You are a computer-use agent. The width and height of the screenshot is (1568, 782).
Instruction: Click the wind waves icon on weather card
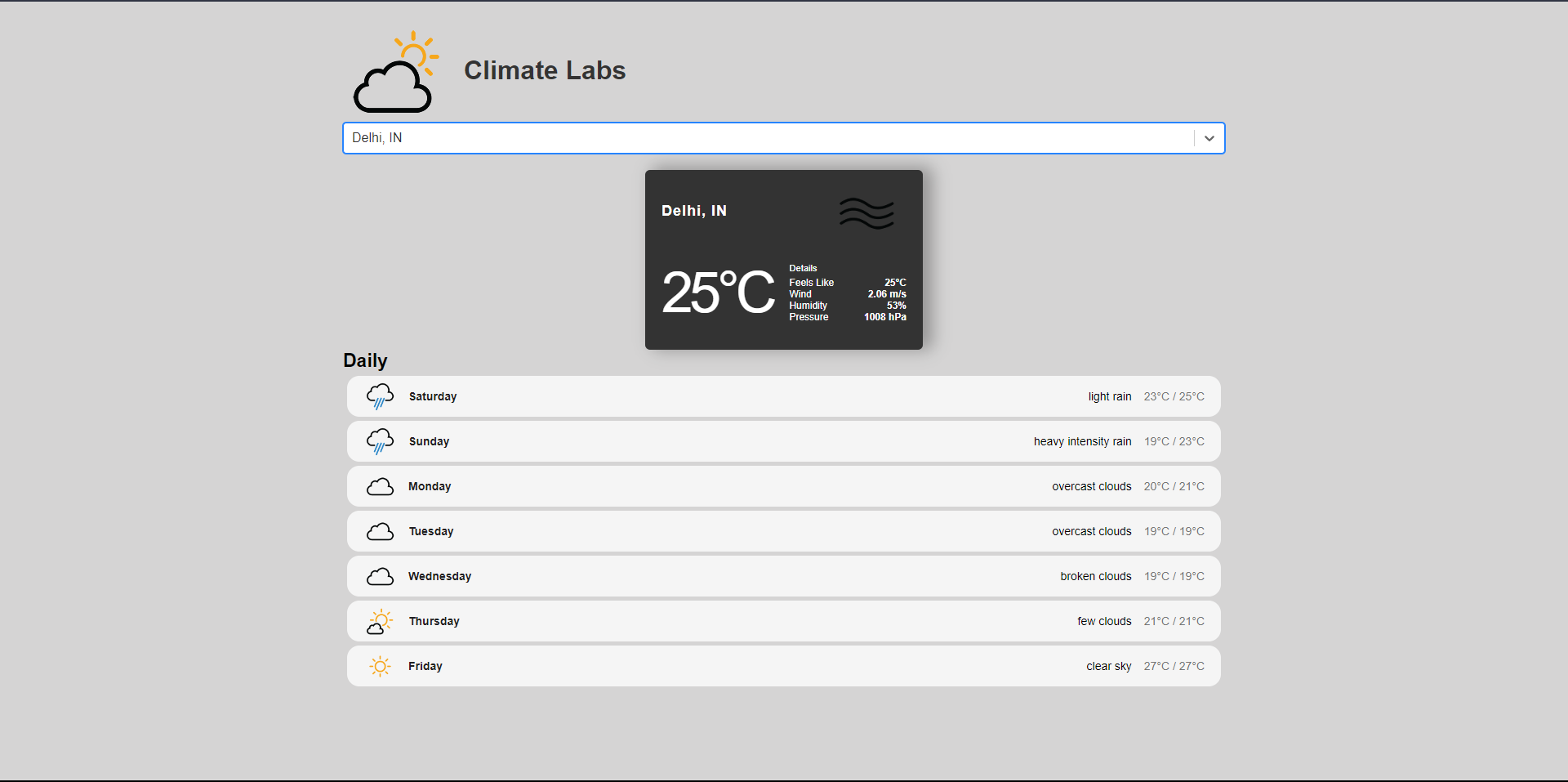click(x=866, y=213)
